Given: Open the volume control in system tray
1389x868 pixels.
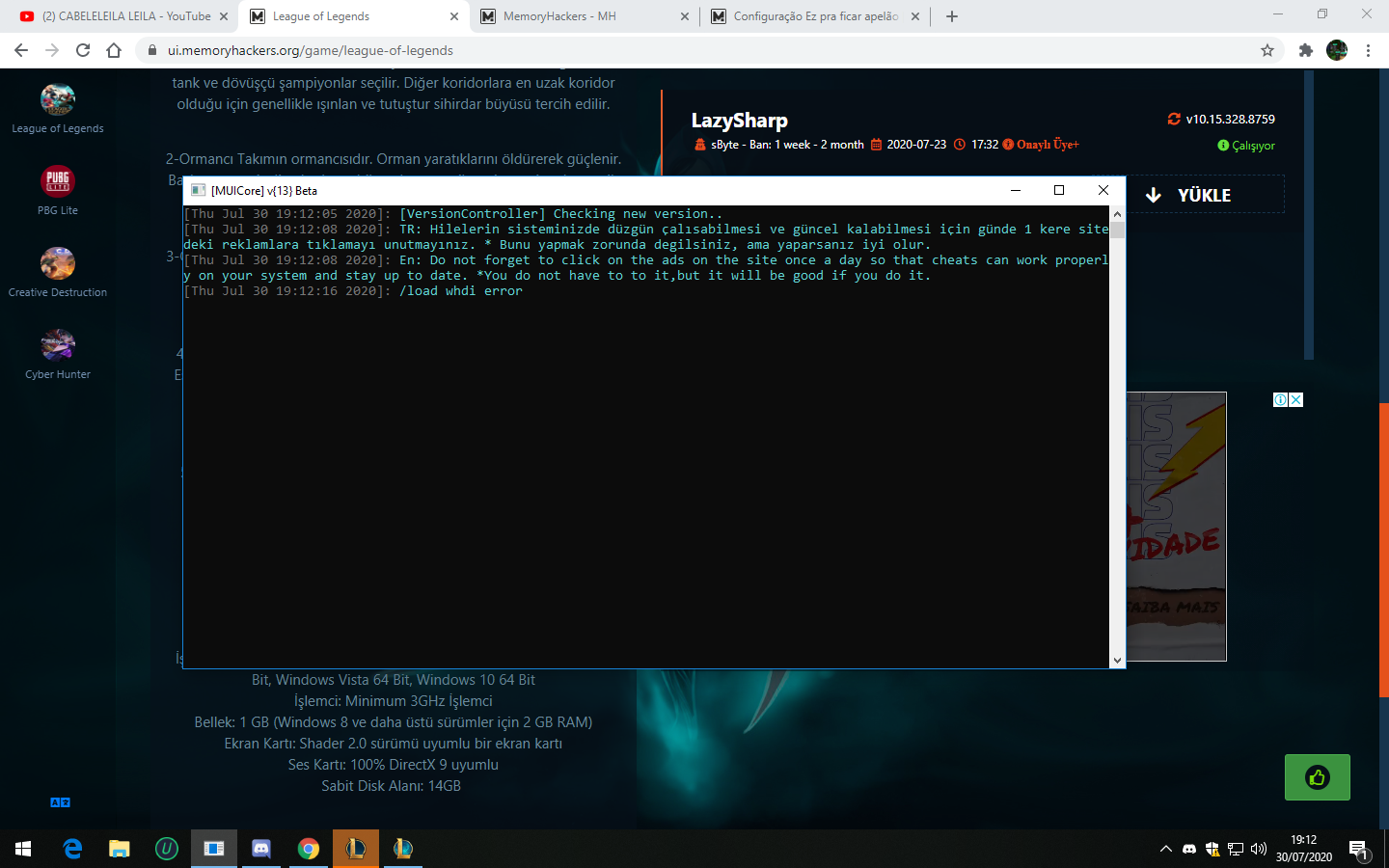Looking at the screenshot, I should click(x=1259, y=849).
